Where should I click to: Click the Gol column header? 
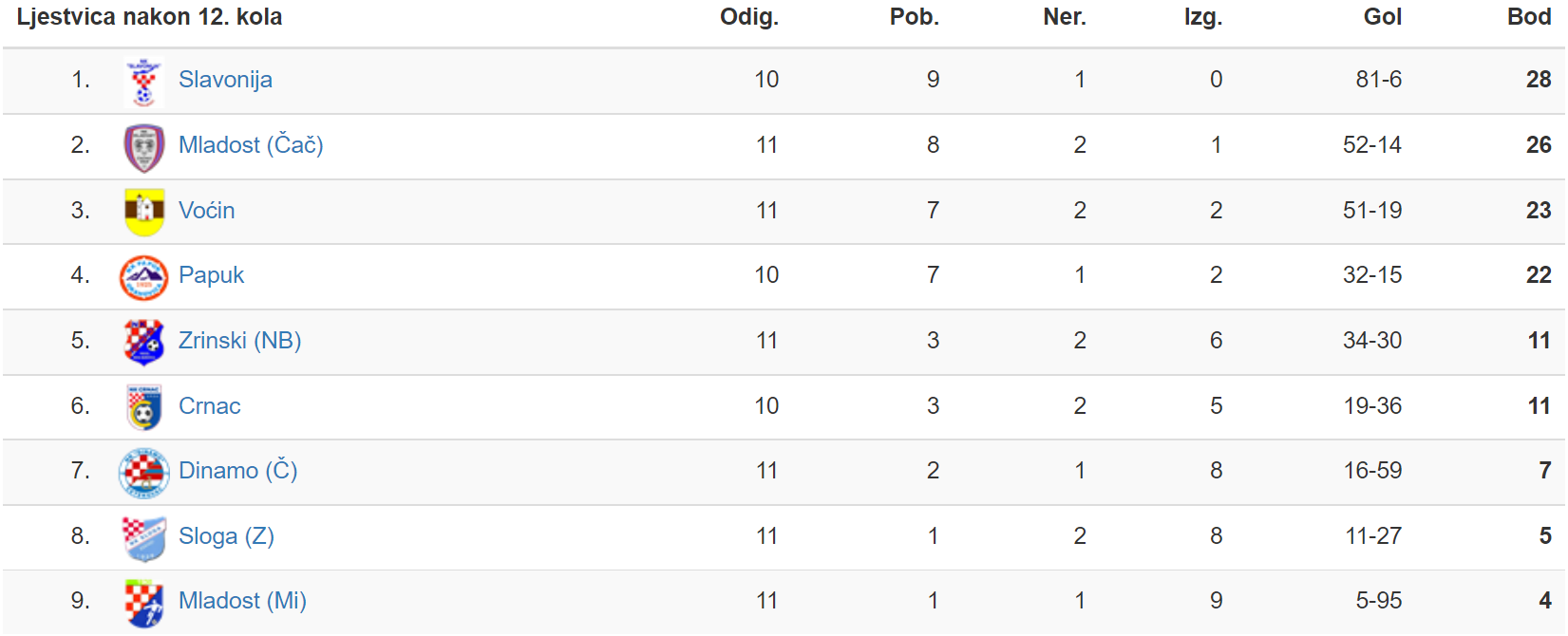(x=1382, y=17)
